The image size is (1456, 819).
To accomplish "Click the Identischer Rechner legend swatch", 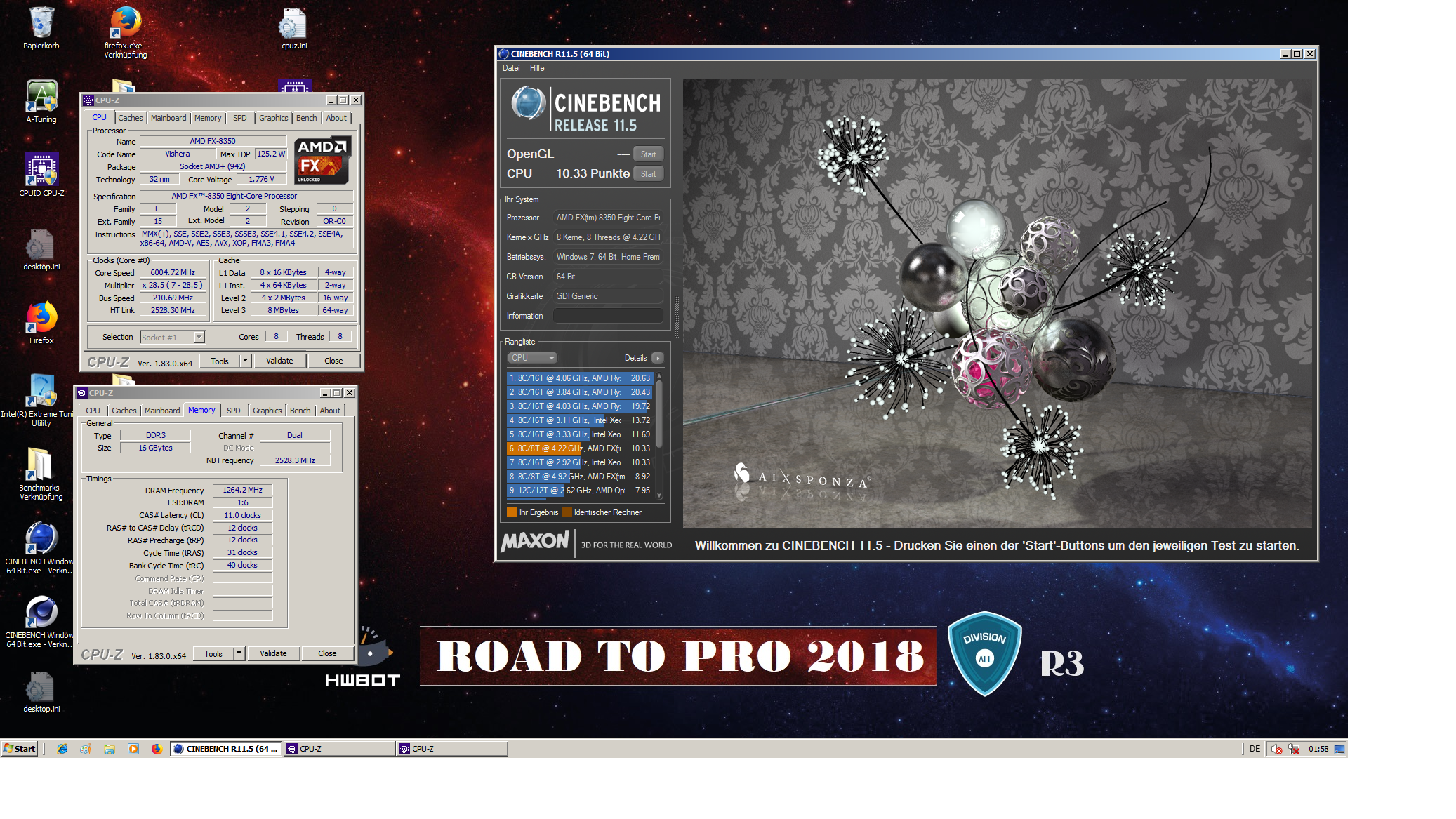I will coord(567,512).
